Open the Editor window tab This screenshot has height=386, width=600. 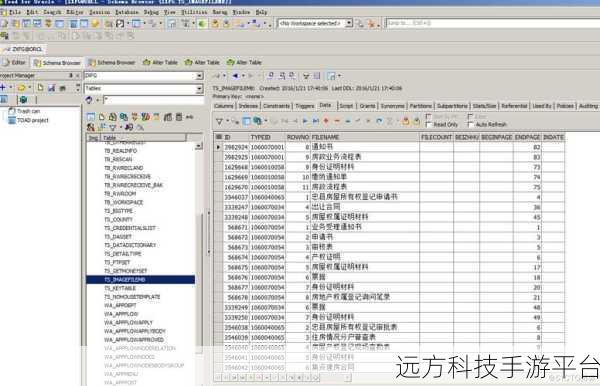pyautogui.click(x=15, y=62)
